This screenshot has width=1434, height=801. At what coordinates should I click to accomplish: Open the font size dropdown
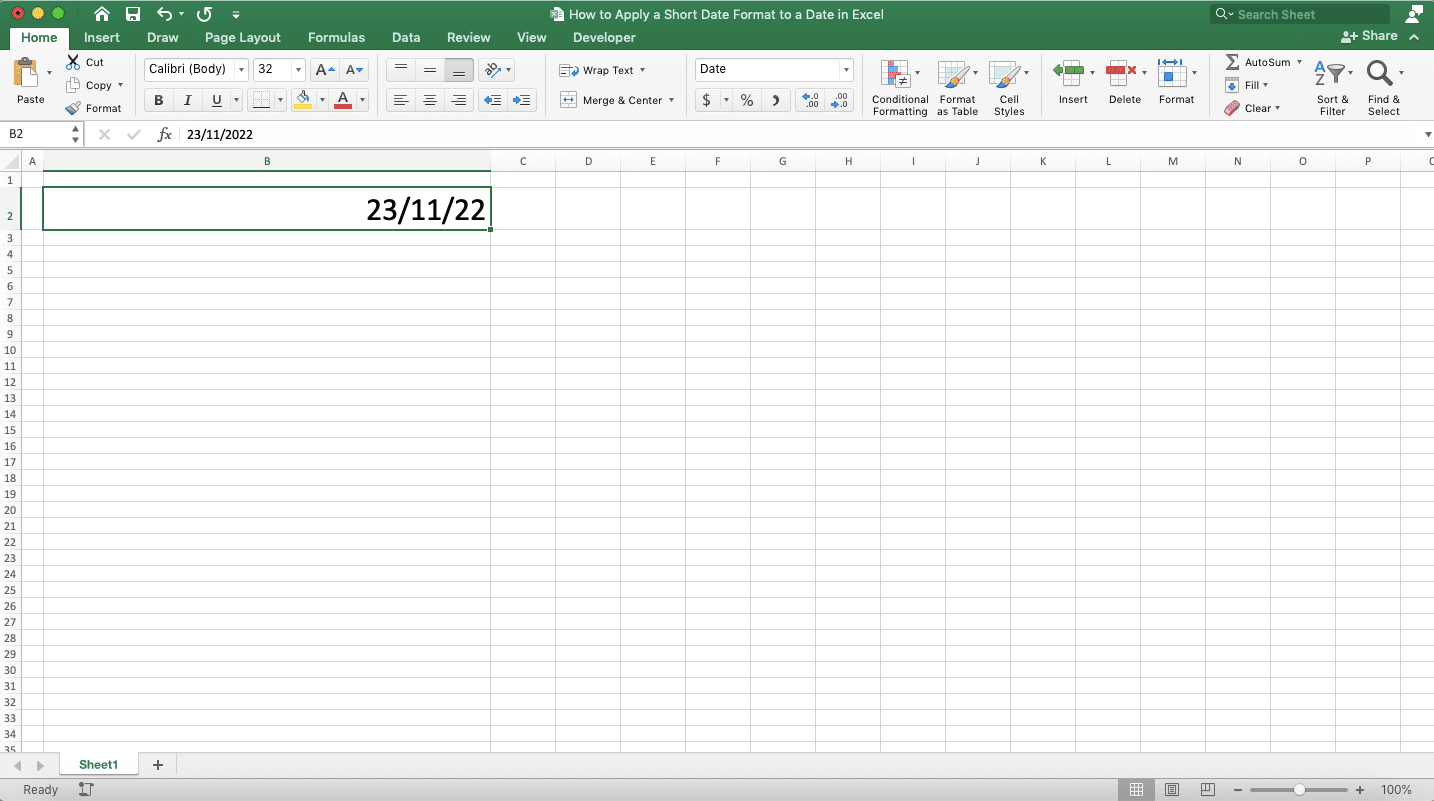pyautogui.click(x=297, y=69)
